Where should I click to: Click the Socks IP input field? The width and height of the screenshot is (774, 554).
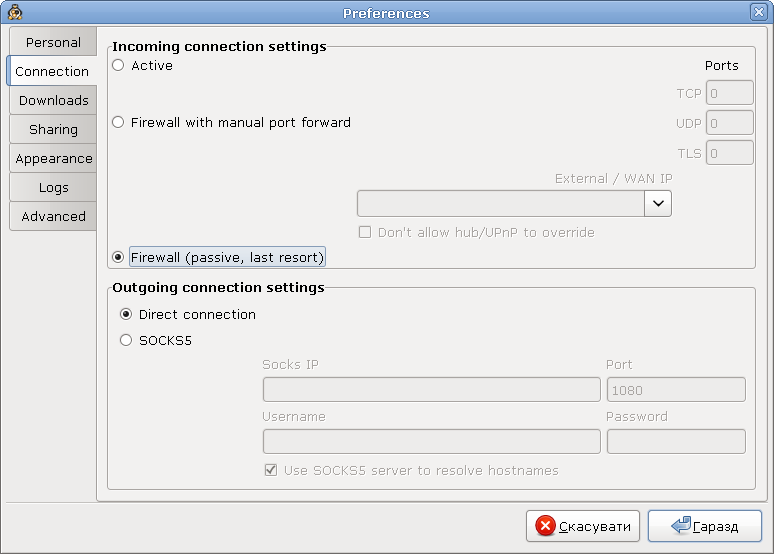click(431, 389)
